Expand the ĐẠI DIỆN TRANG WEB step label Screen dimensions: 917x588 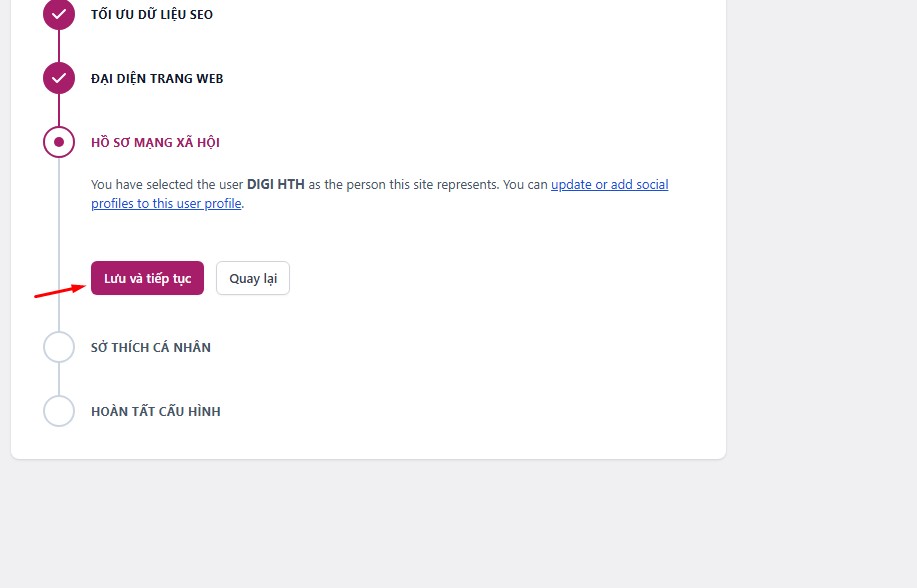(157, 78)
